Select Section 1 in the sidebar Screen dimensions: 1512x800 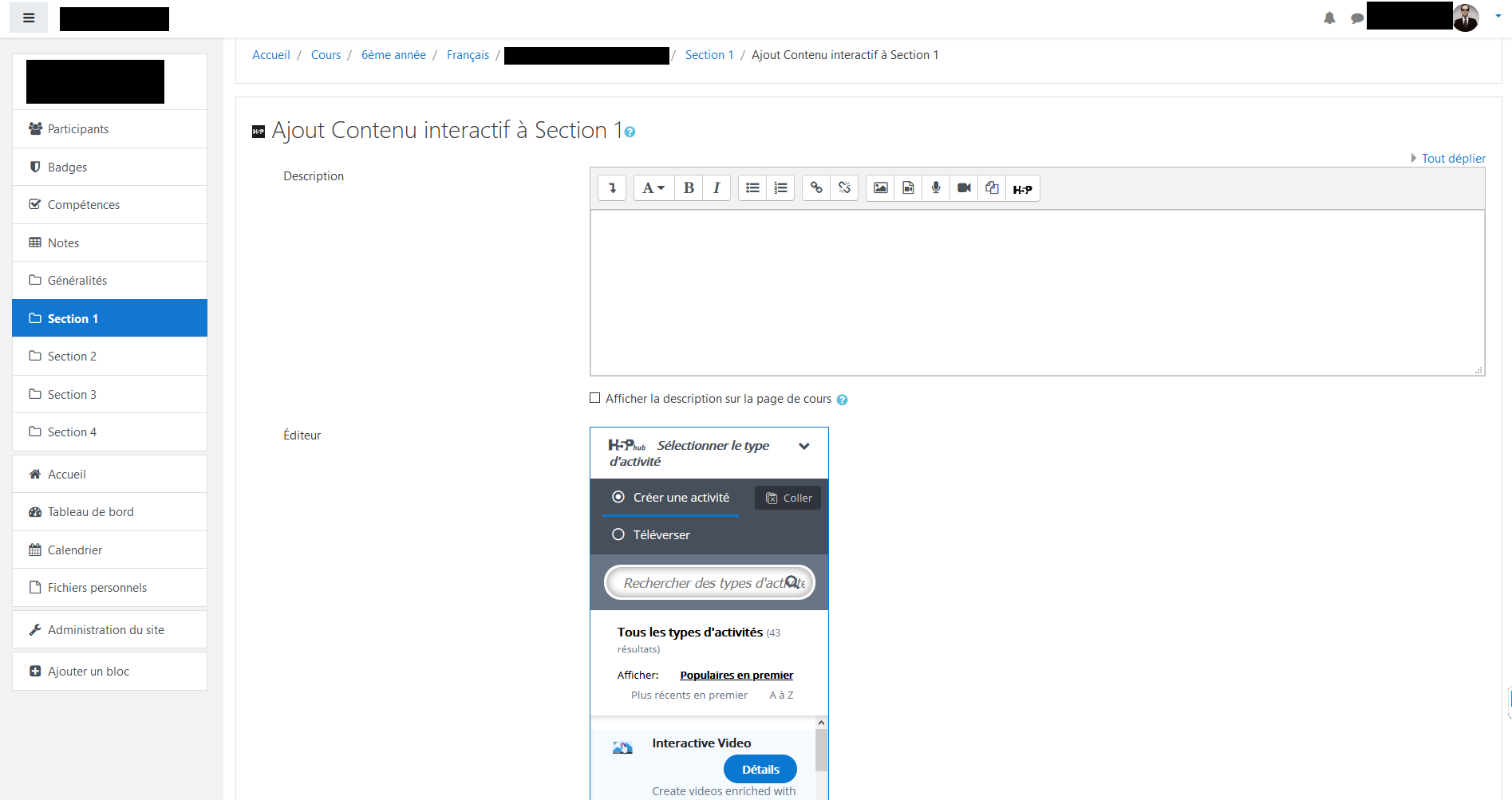pyautogui.click(x=110, y=318)
